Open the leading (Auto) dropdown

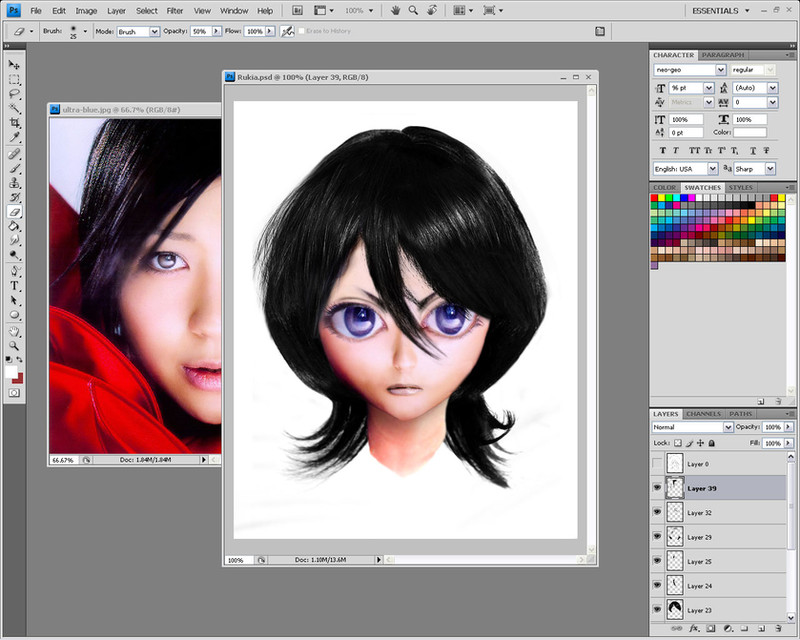click(772, 88)
